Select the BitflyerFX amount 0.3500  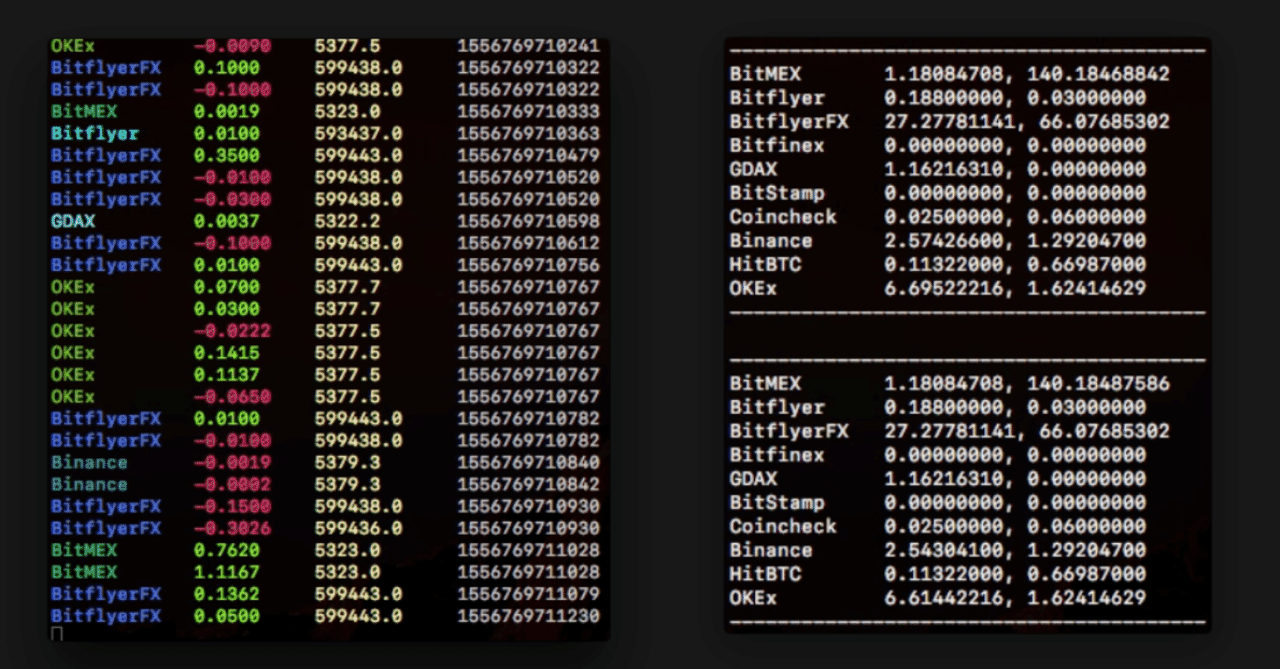click(x=227, y=156)
